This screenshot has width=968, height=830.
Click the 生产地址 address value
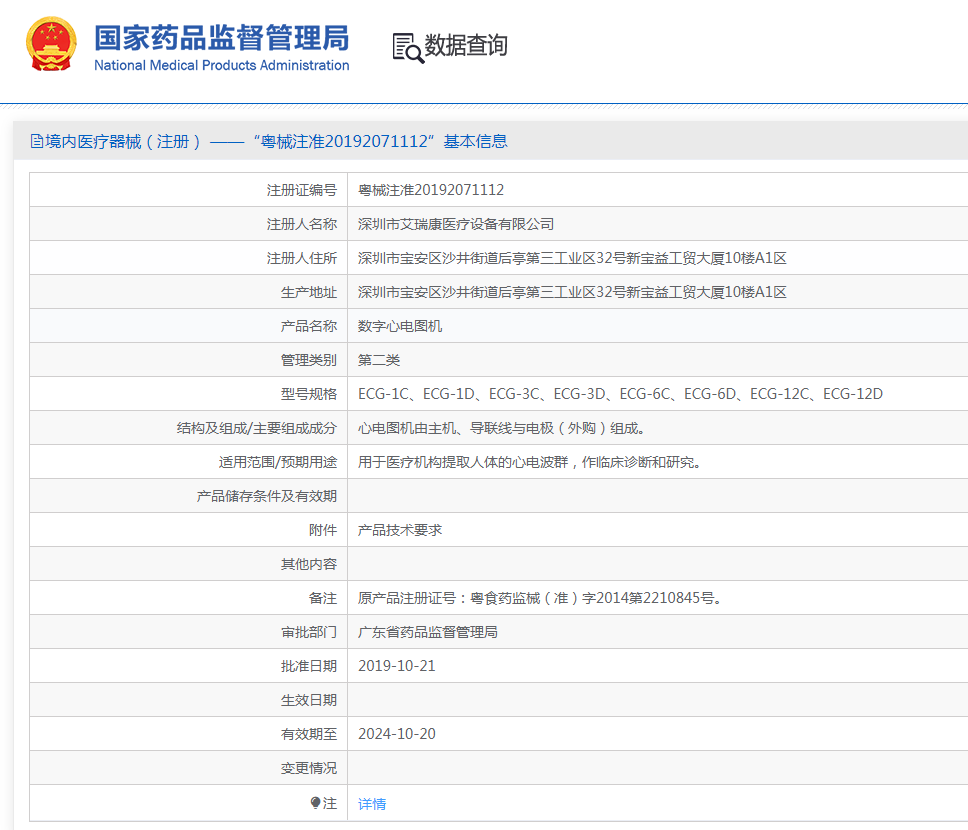pyautogui.click(x=572, y=292)
